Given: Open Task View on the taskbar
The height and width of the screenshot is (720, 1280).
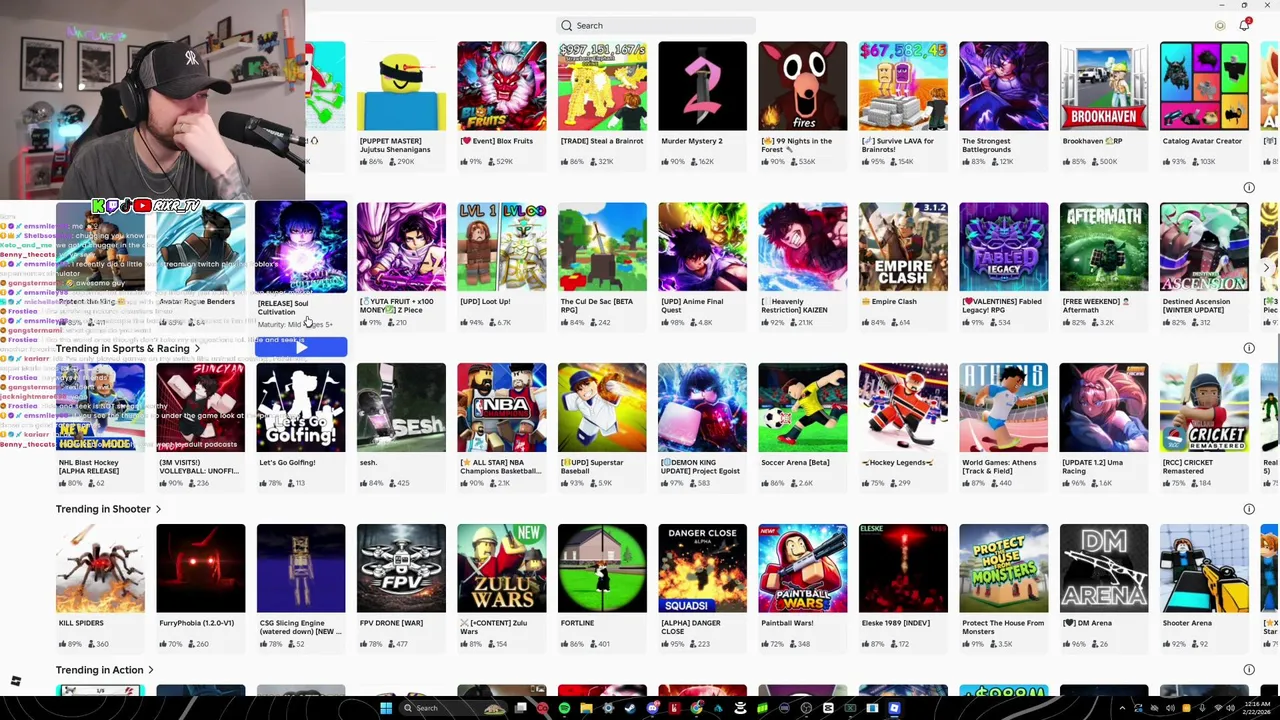Looking at the screenshot, I should pyautogui.click(x=521, y=708).
